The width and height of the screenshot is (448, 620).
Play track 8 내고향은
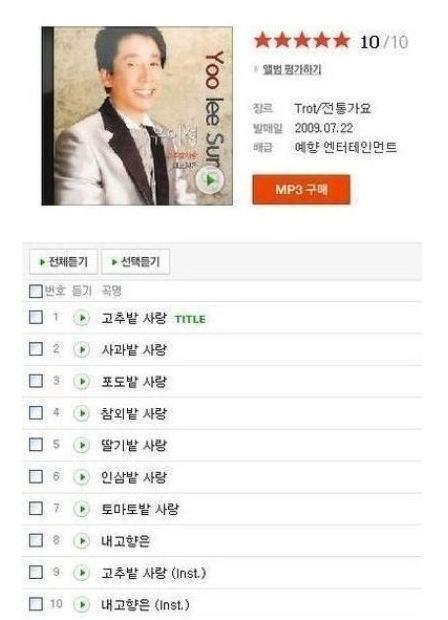pyautogui.click(x=81, y=541)
